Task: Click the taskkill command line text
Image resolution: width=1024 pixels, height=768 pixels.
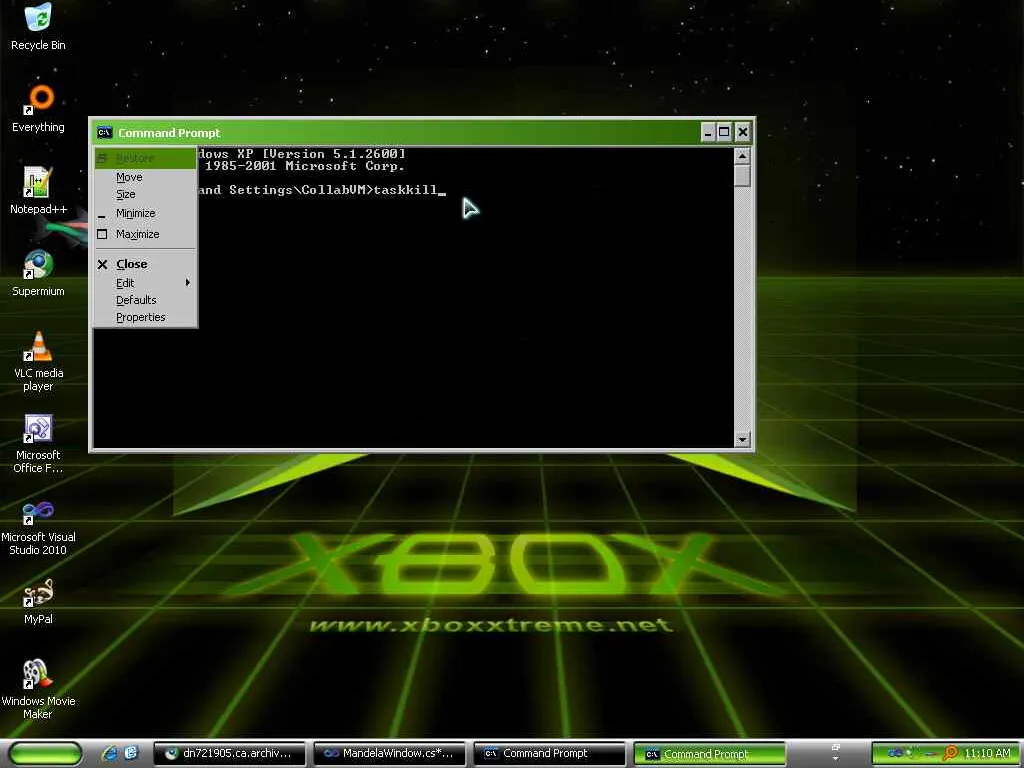Action: (x=405, y=189)
